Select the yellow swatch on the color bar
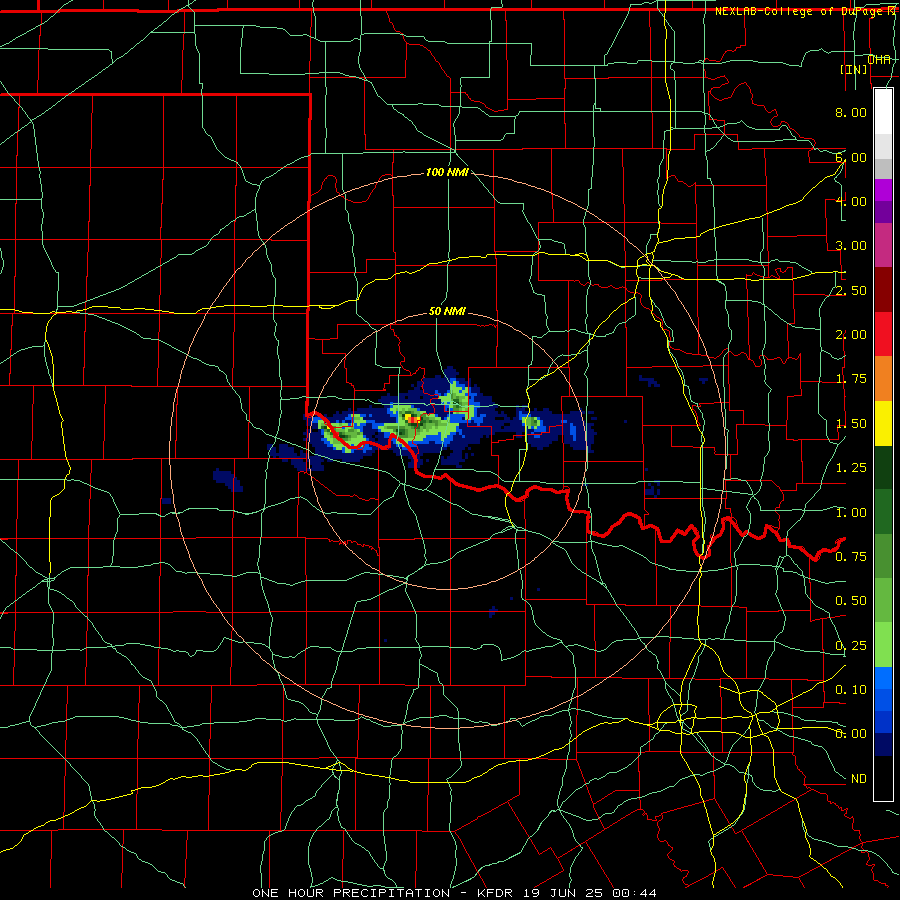900x900 pixels. tap(883, 424)
